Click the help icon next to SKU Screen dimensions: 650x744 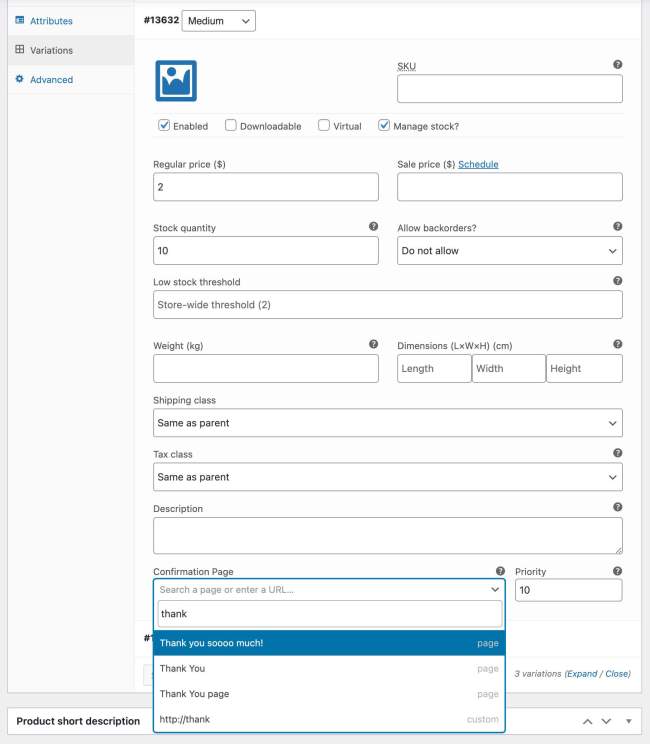coord(617,65)
